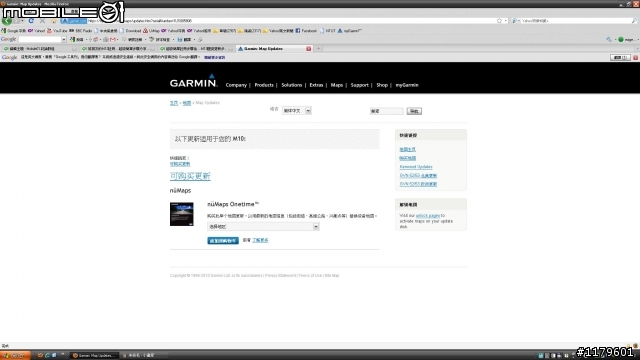Click home breadcrumb link
Viewport: 640px width, 360px height.
click(174, 103)
